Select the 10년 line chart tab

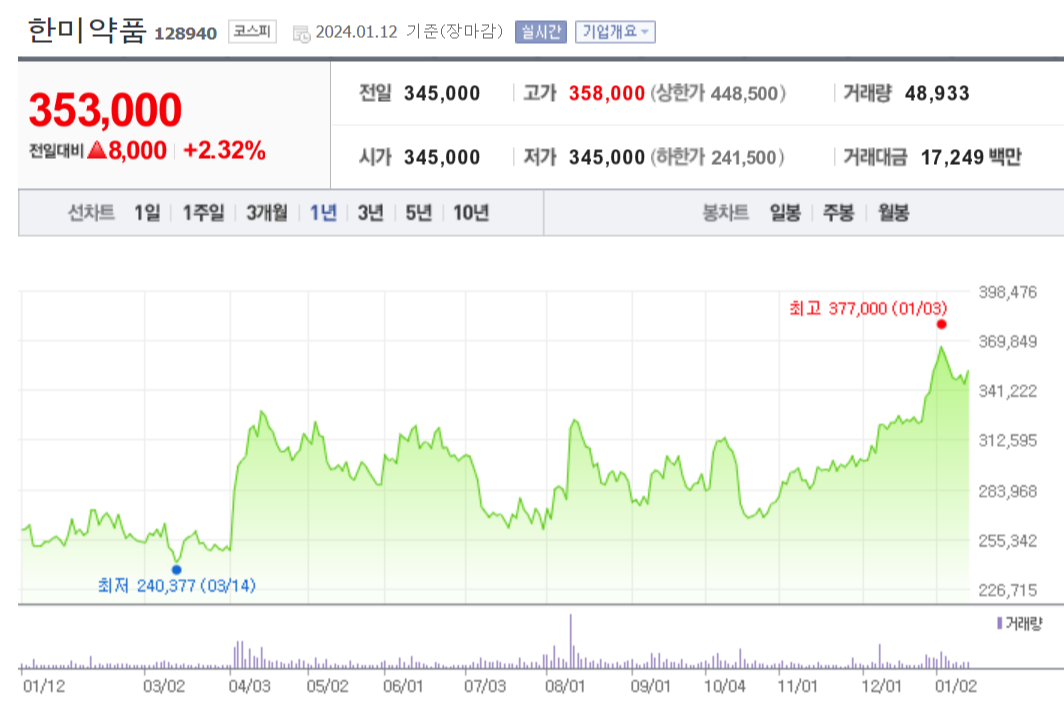pyautogui.click(x=471, y=213)
